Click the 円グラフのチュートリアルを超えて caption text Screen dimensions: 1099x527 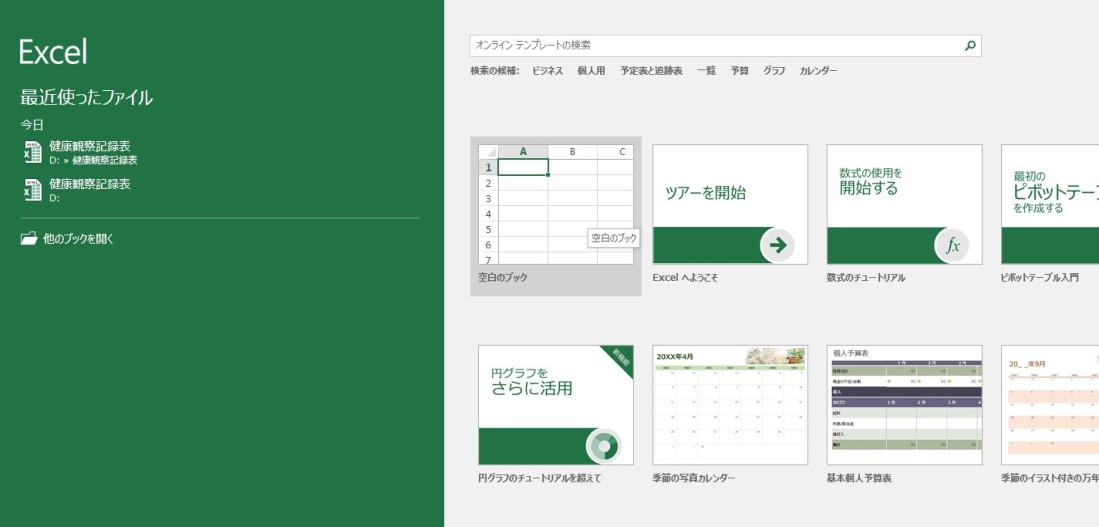(x=540, y=478)
